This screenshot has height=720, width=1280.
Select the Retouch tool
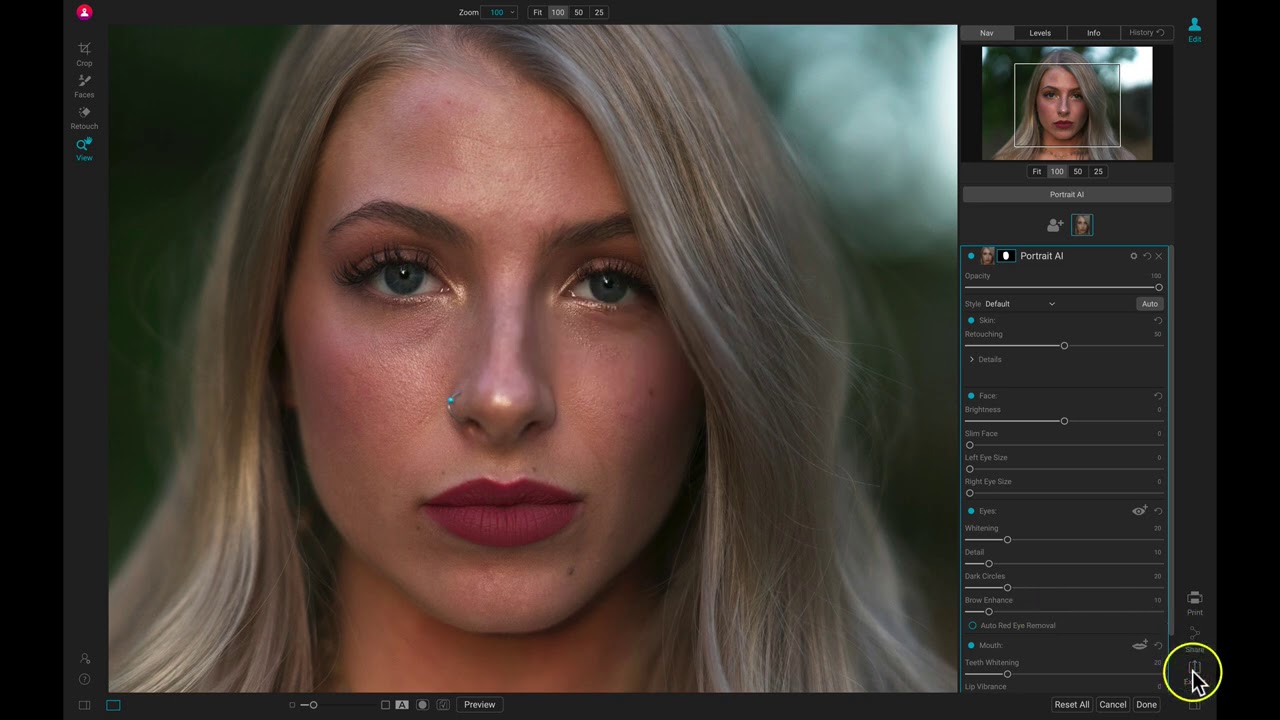click(x=84, y=117)
